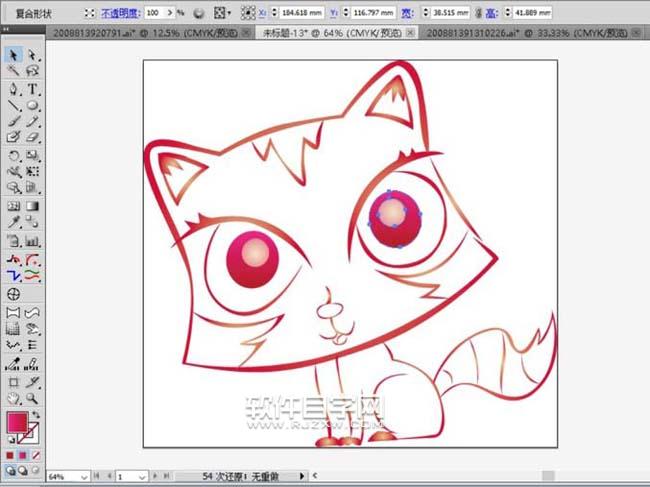This screenshot has height=487, width=650.
Task: Close the 2008813920791.ai tab
Action: pos(246,32)
